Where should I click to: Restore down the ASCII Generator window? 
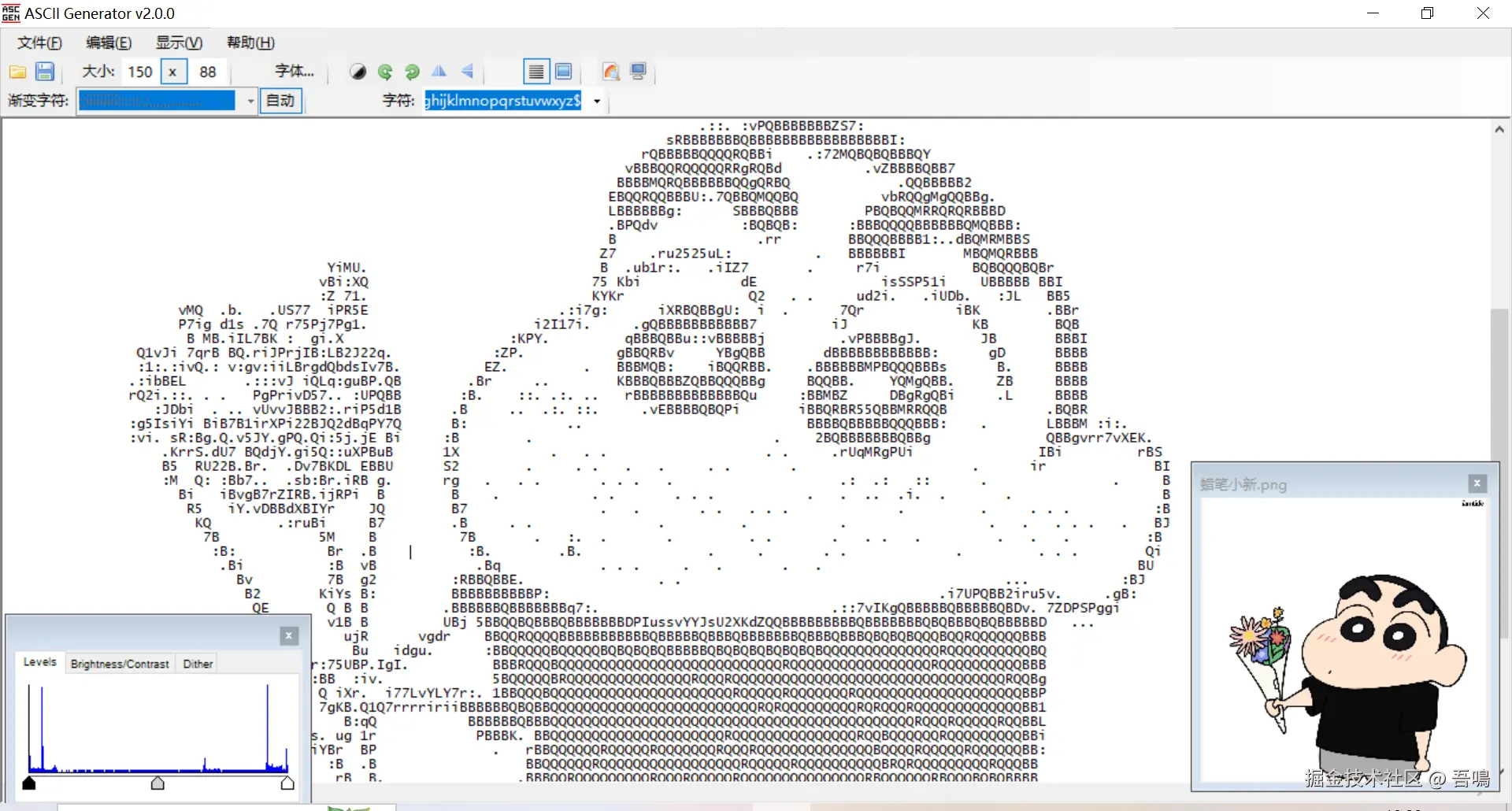(1428, 13)
